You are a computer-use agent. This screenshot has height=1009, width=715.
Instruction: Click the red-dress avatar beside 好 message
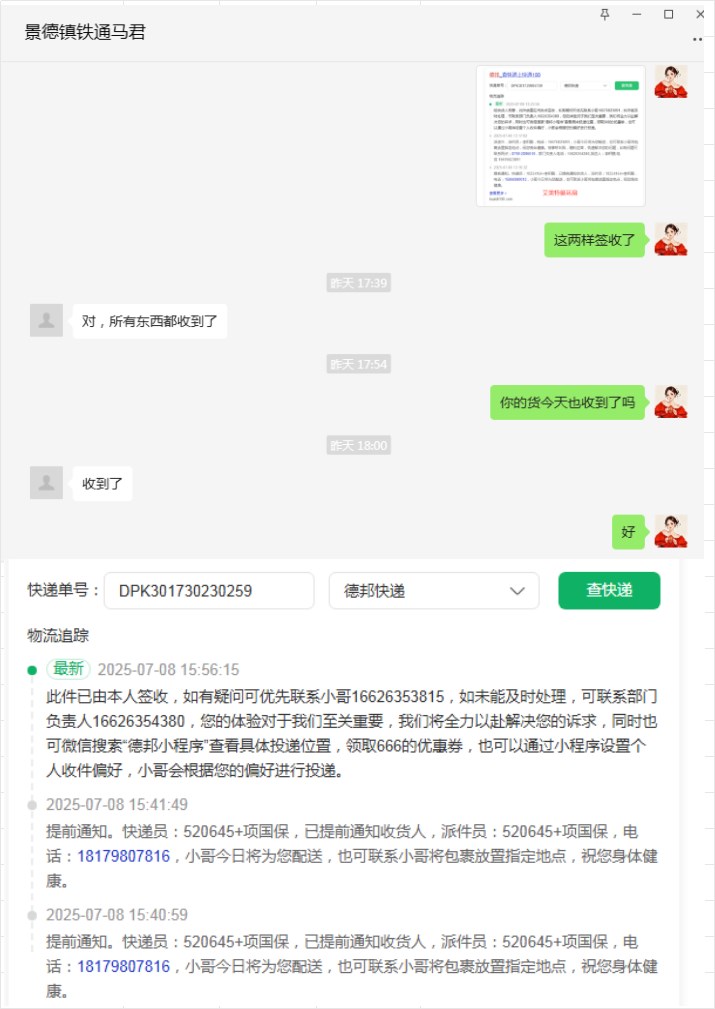point(671,532)
